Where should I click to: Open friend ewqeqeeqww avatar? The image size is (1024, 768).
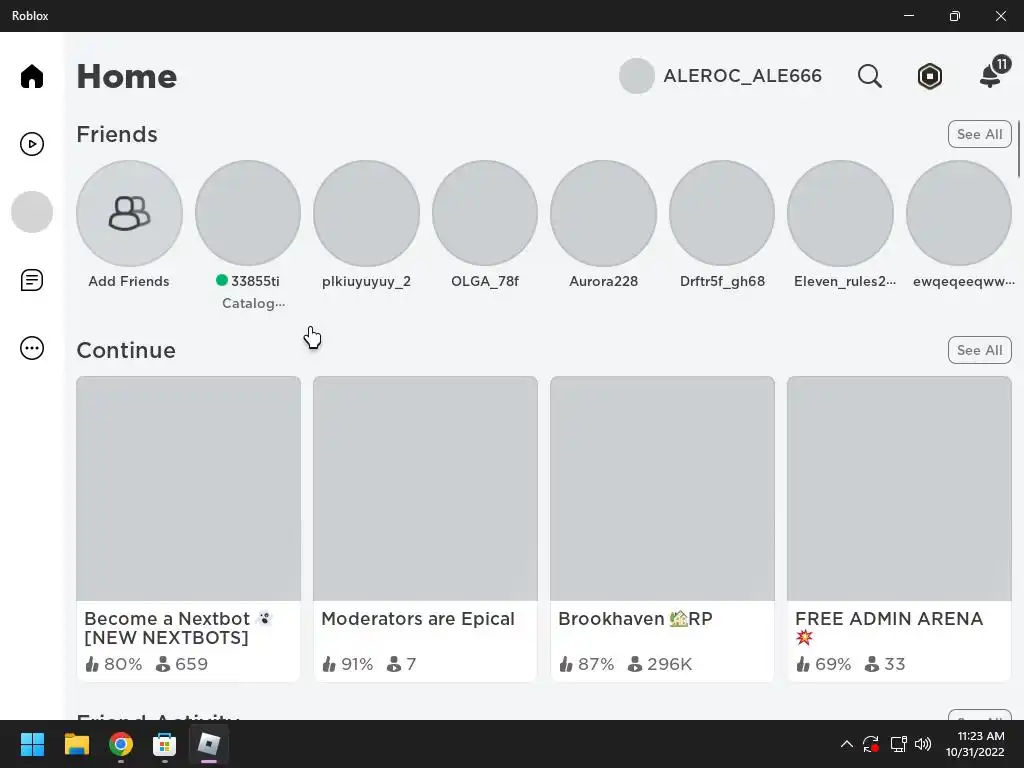coord(959,213)
